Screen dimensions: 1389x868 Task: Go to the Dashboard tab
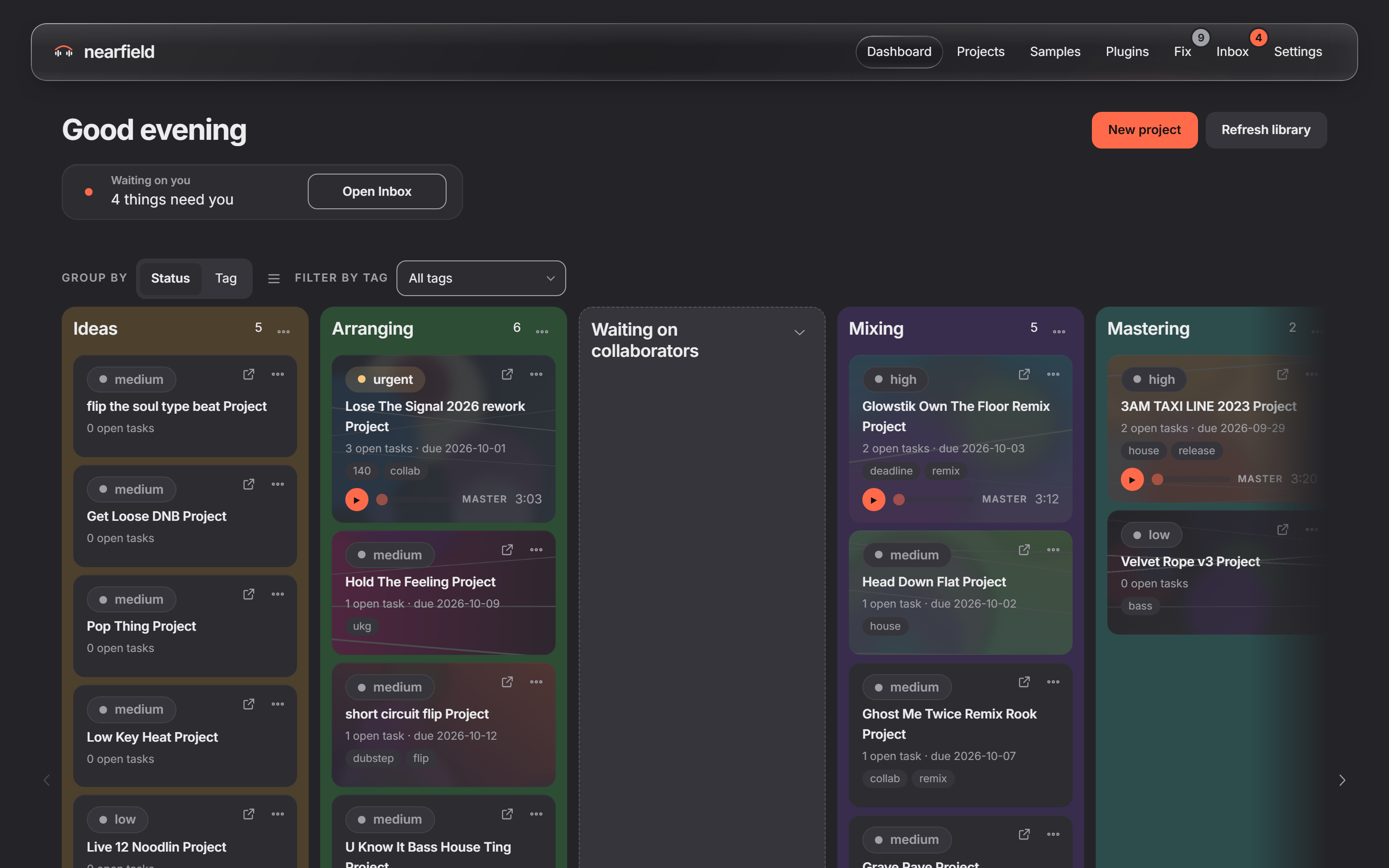899,52
